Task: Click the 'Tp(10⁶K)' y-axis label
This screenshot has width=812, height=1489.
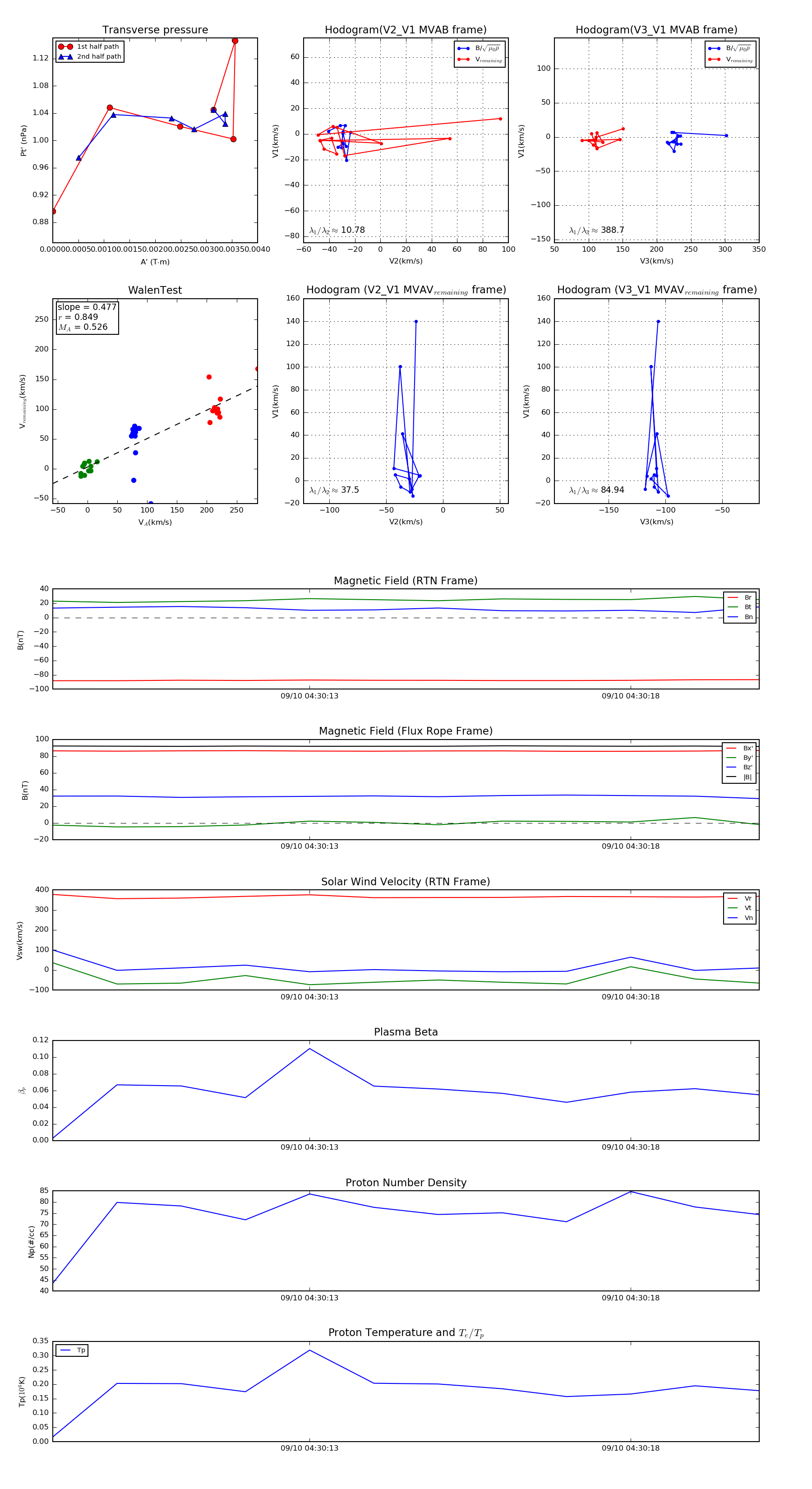Action: pos(22,1392)
